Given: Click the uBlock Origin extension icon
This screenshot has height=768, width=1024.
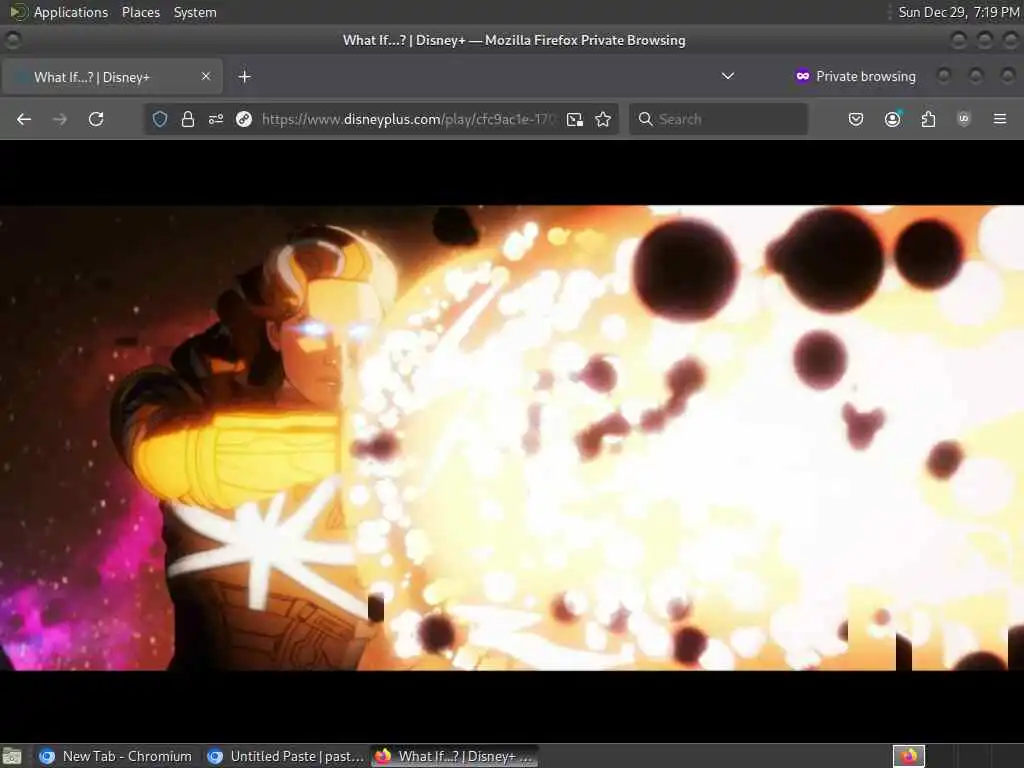Looking at the screenshot, I should [964, 119].
